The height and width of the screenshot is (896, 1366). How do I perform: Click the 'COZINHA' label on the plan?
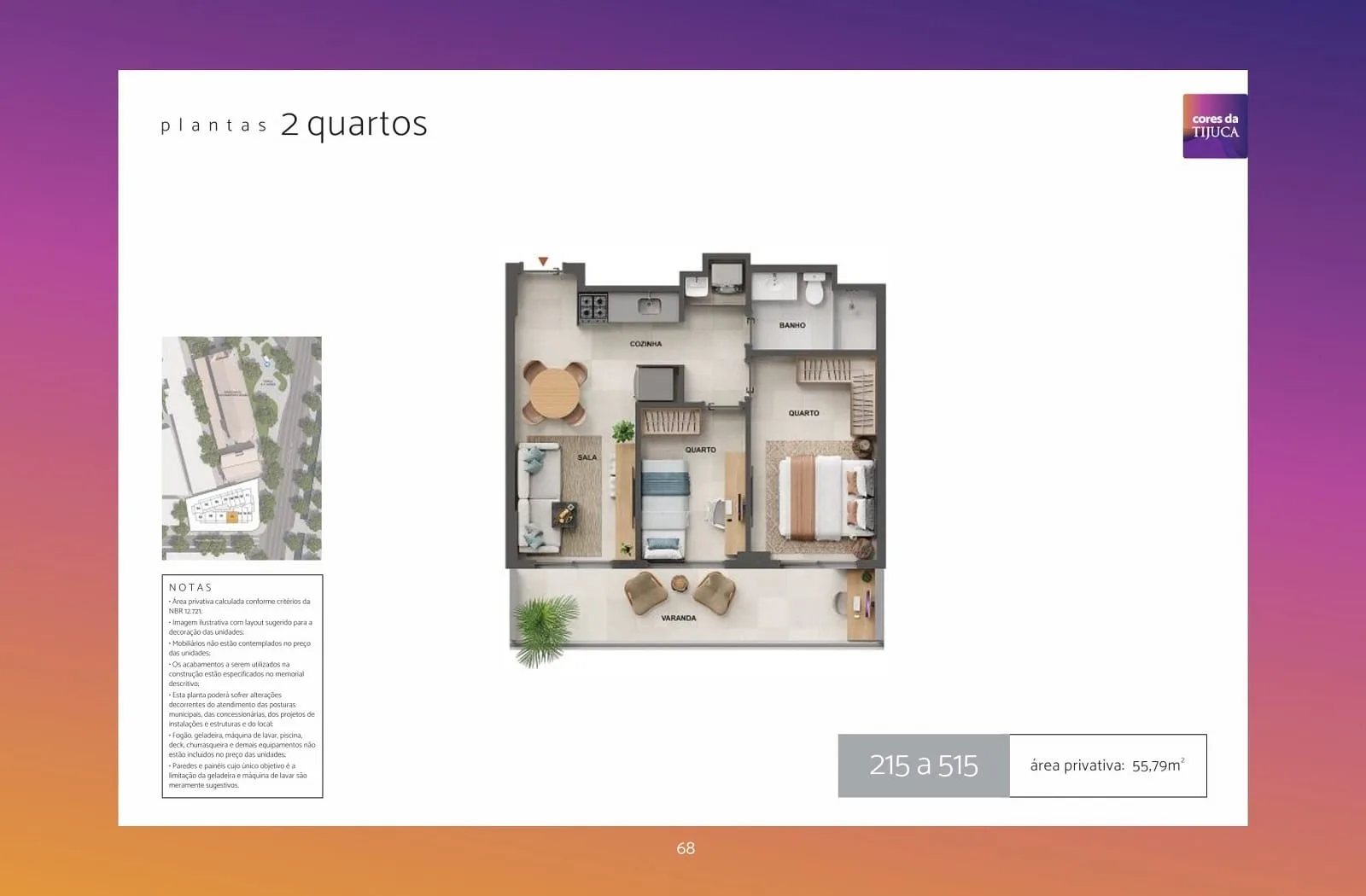pos(645,344)
